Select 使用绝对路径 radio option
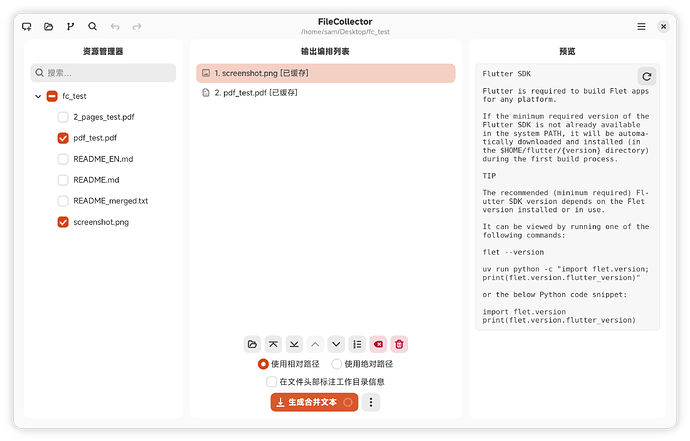This screenshot has width=690, height=441. (x=337, y=364)
